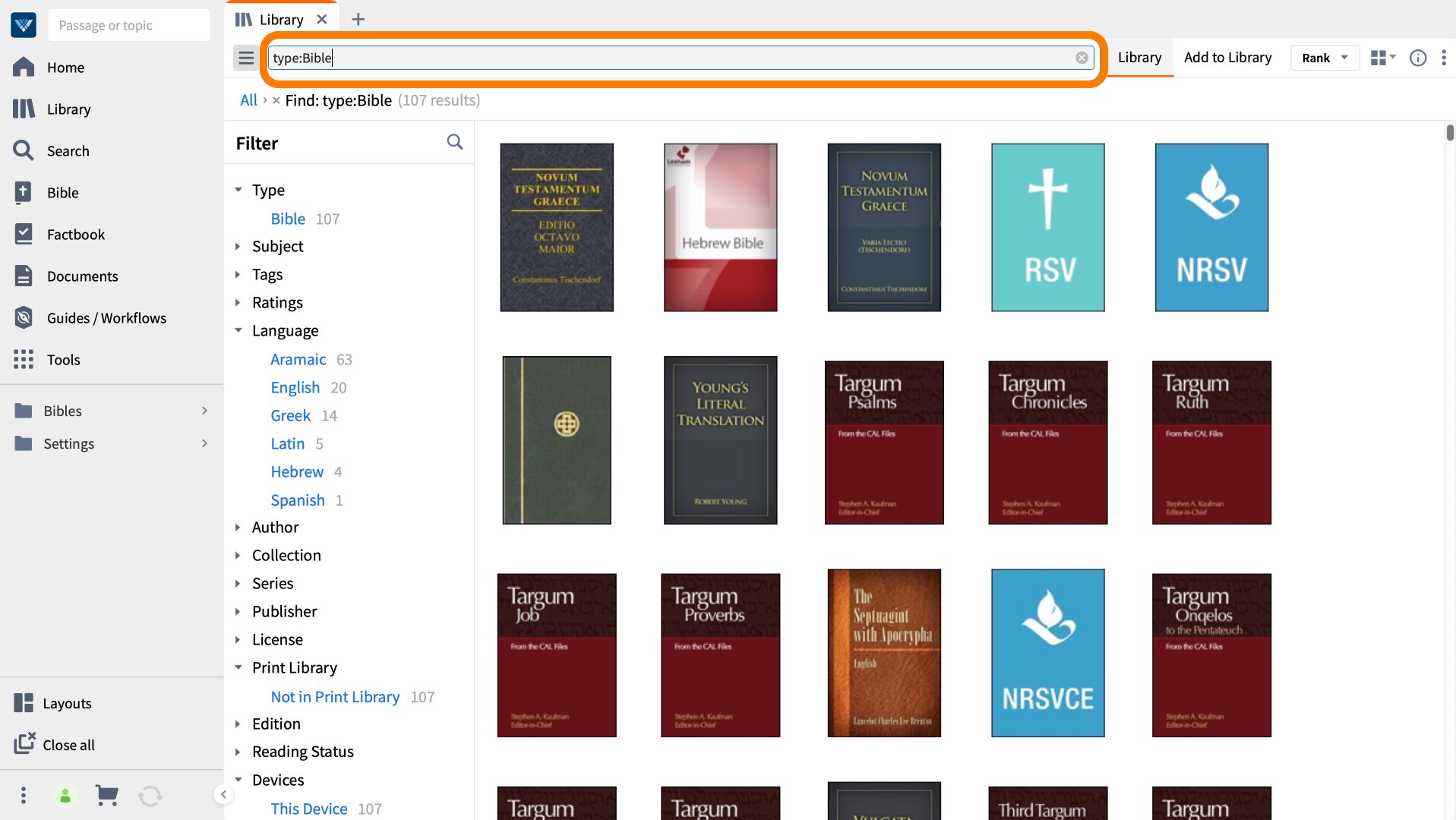Open the Settings folder
Viewport: 1456px width, 820px height.
(111, 443)
